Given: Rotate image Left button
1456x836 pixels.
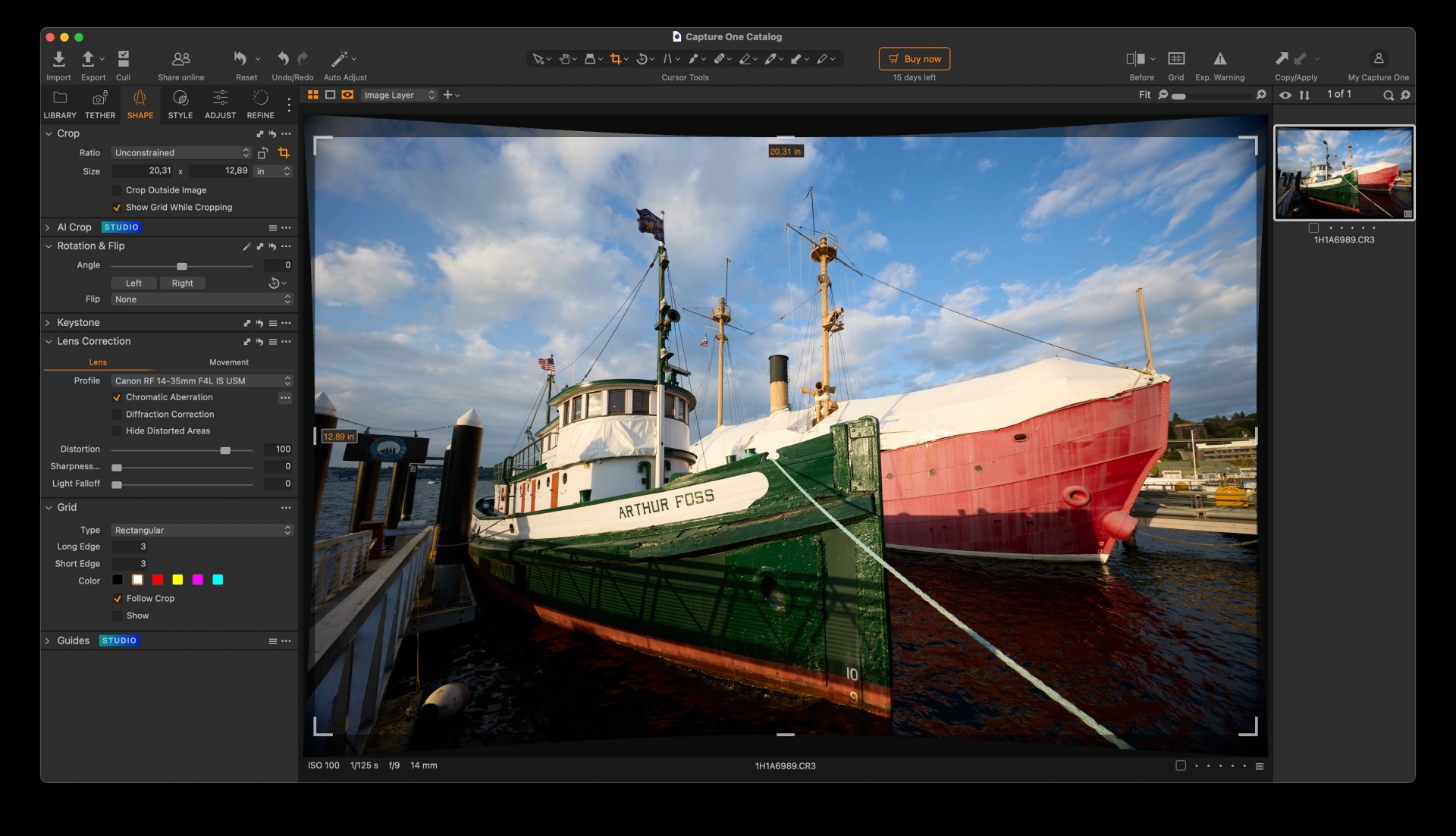Looking at the screenshot, I should 133,283.
